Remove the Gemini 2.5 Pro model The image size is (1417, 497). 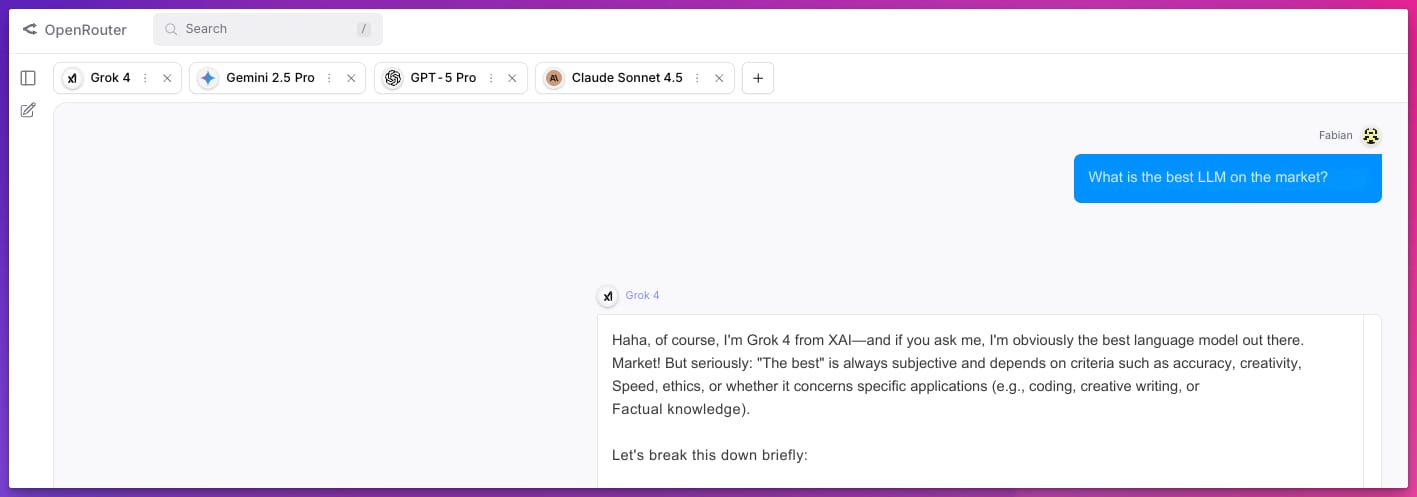pyautogui.click(x=351, y=78)
